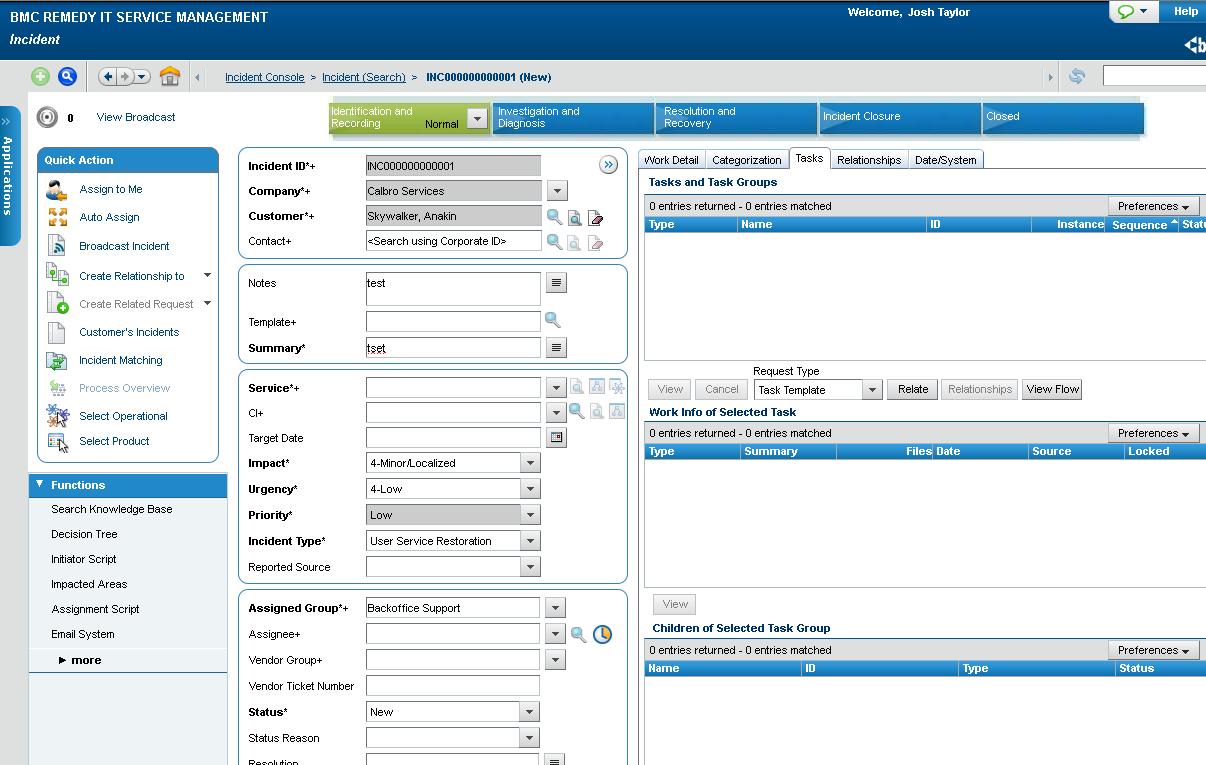The height and width of the screenshot is (765, 1206).
Task: Open the Identification and Recording stage dropdown
Action: [x=477, y=119]
